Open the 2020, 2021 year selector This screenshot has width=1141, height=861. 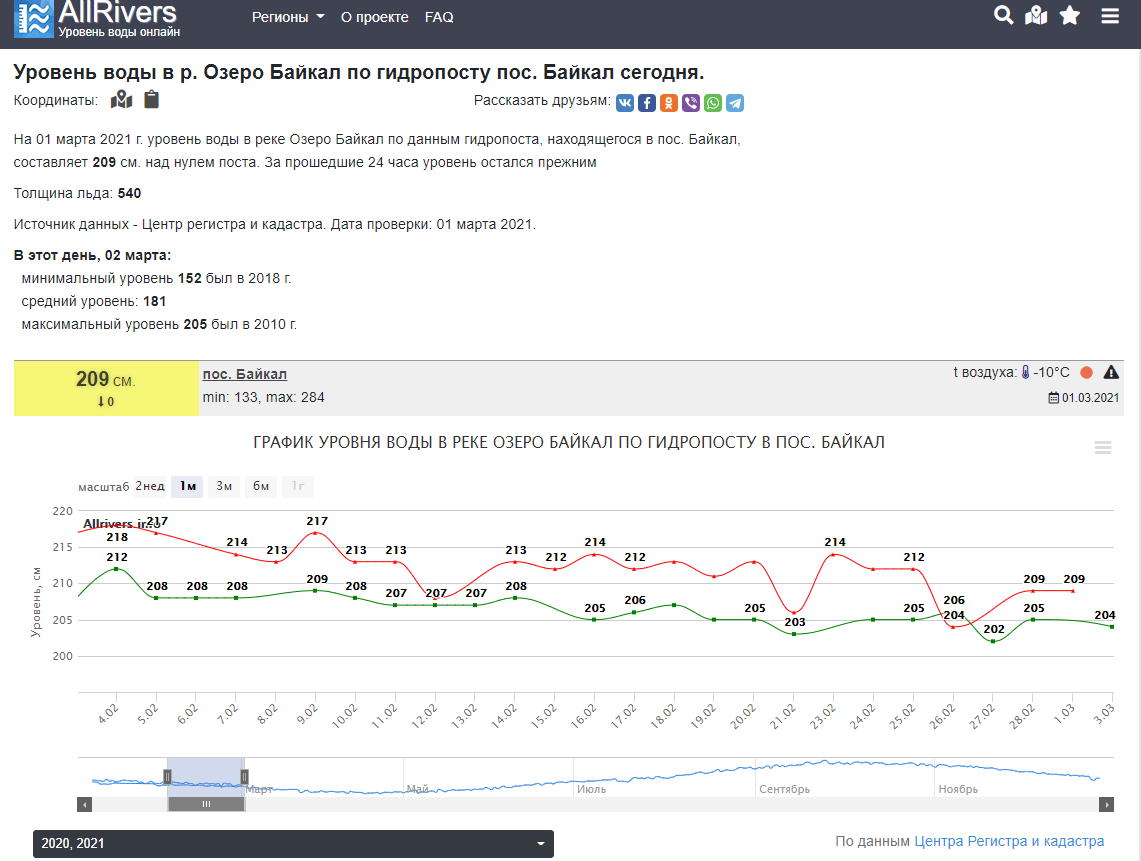coord(293,844)
